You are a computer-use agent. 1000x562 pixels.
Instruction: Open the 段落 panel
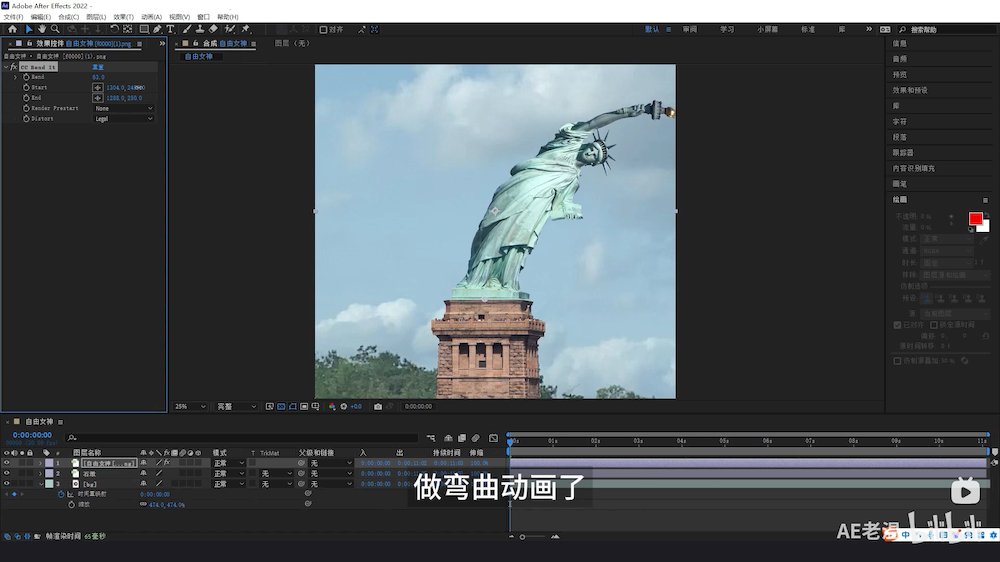[899, 137]
